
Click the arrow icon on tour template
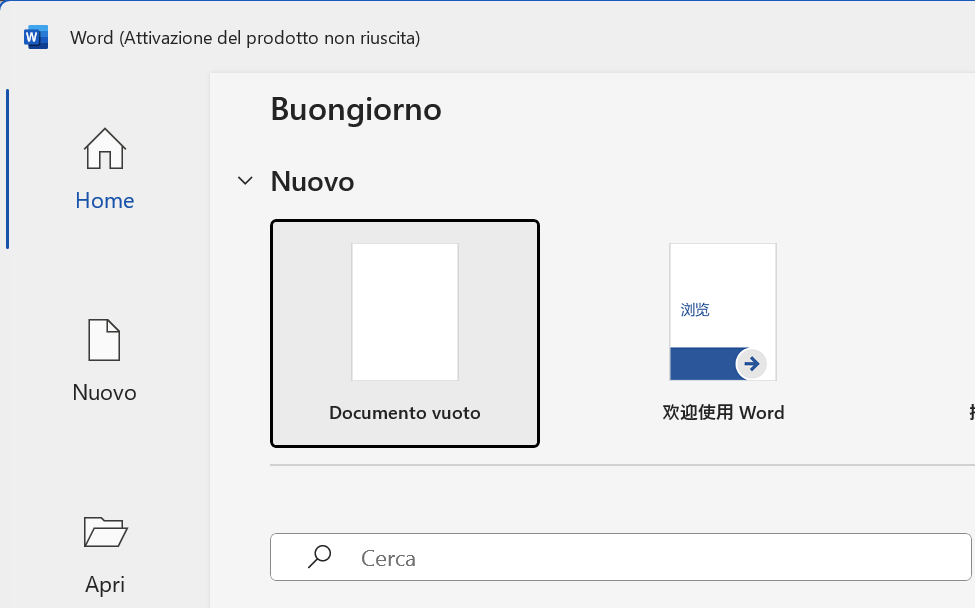click(751, 364)
